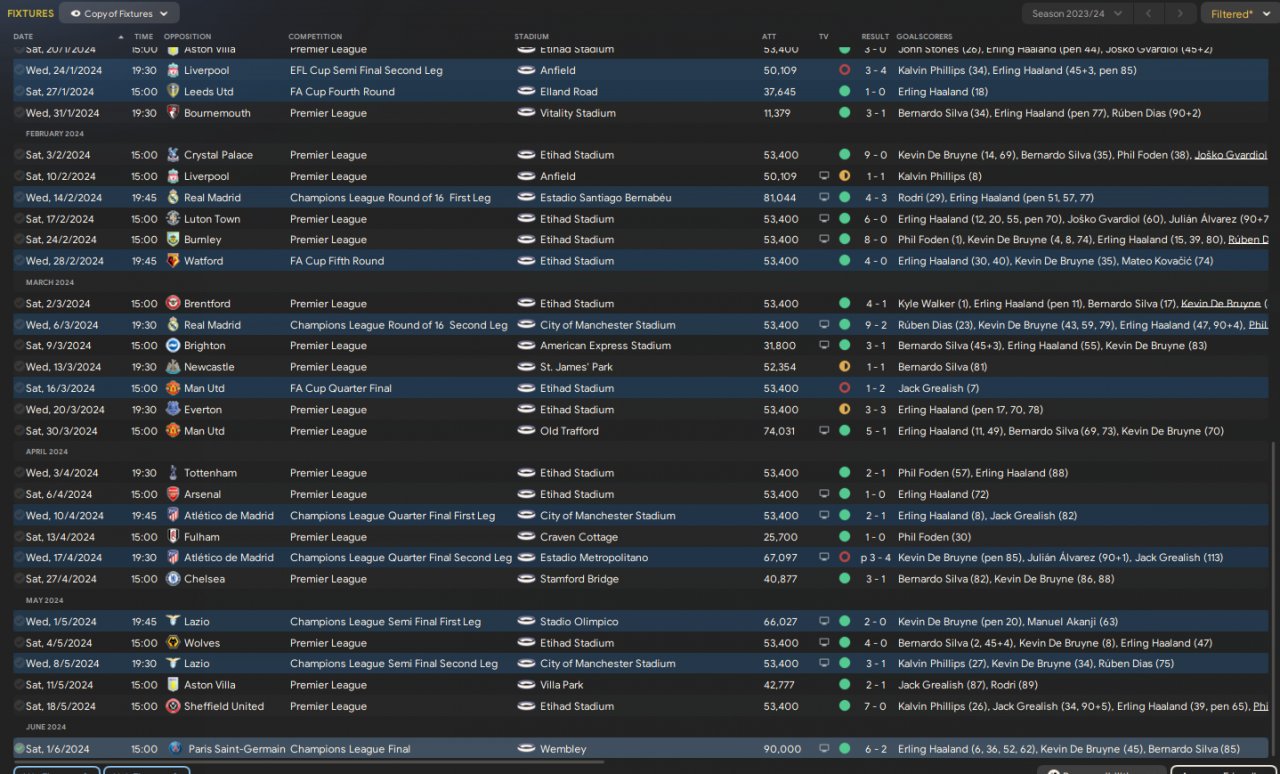This screenshot has width=1280, height=774.
Task: Go to the previous season arrow
Action: point(1149,14)
